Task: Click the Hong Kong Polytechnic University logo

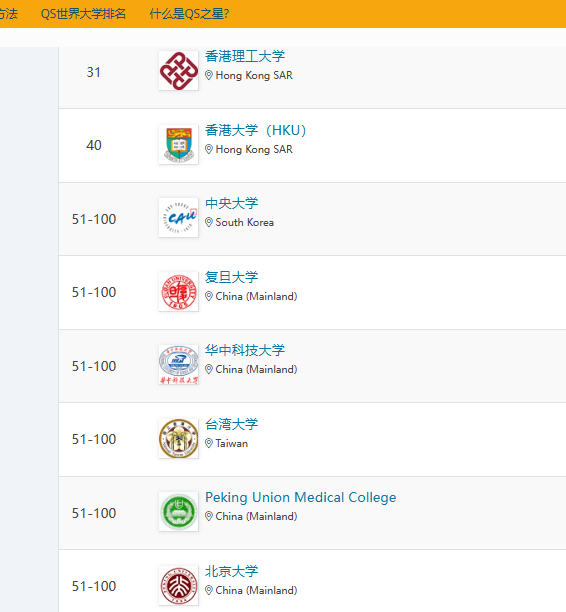Action: [178, 71]
